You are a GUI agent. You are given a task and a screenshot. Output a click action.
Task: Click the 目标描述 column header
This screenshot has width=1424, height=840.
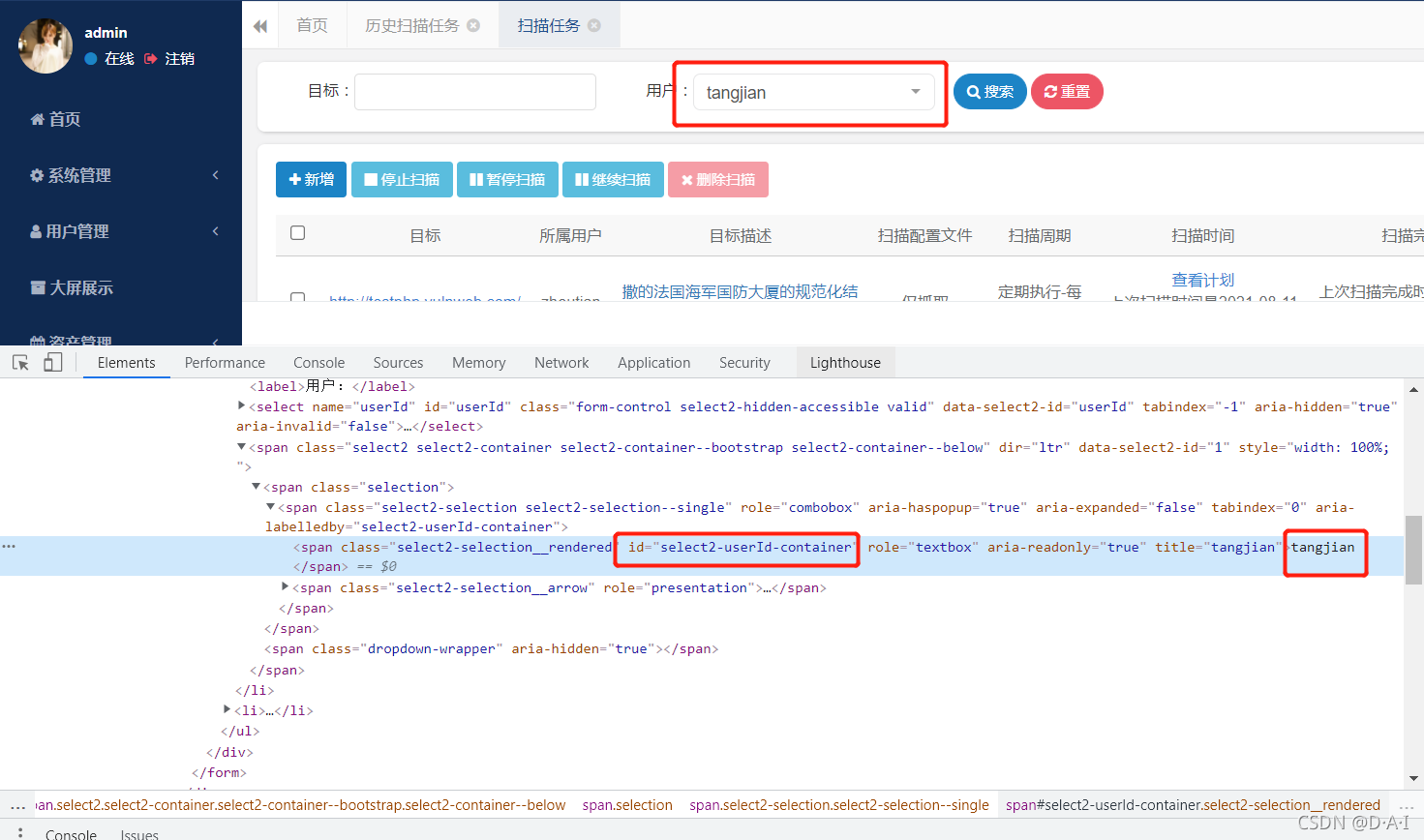[741, 235]
